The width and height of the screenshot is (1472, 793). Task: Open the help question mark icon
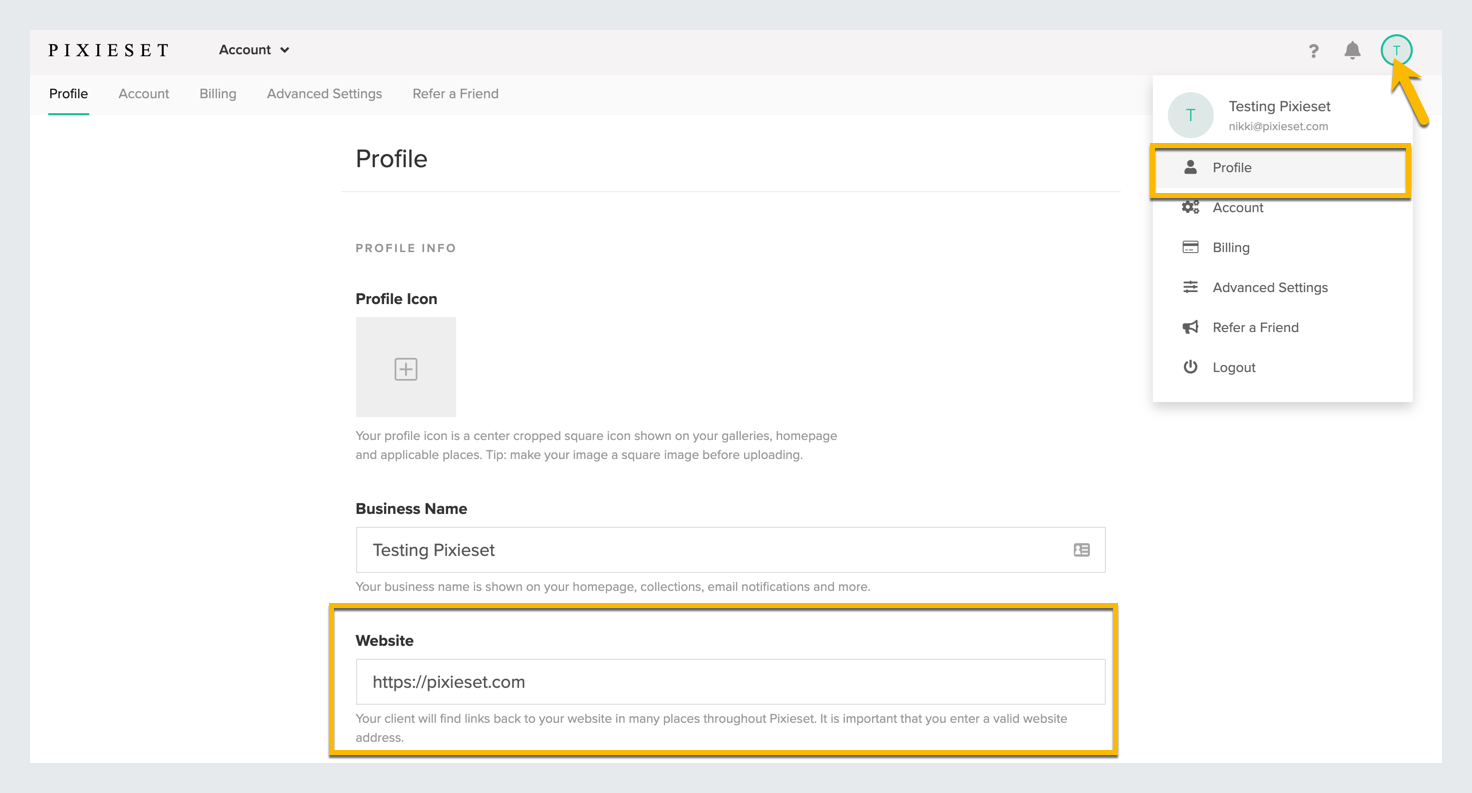[1313, 50]
